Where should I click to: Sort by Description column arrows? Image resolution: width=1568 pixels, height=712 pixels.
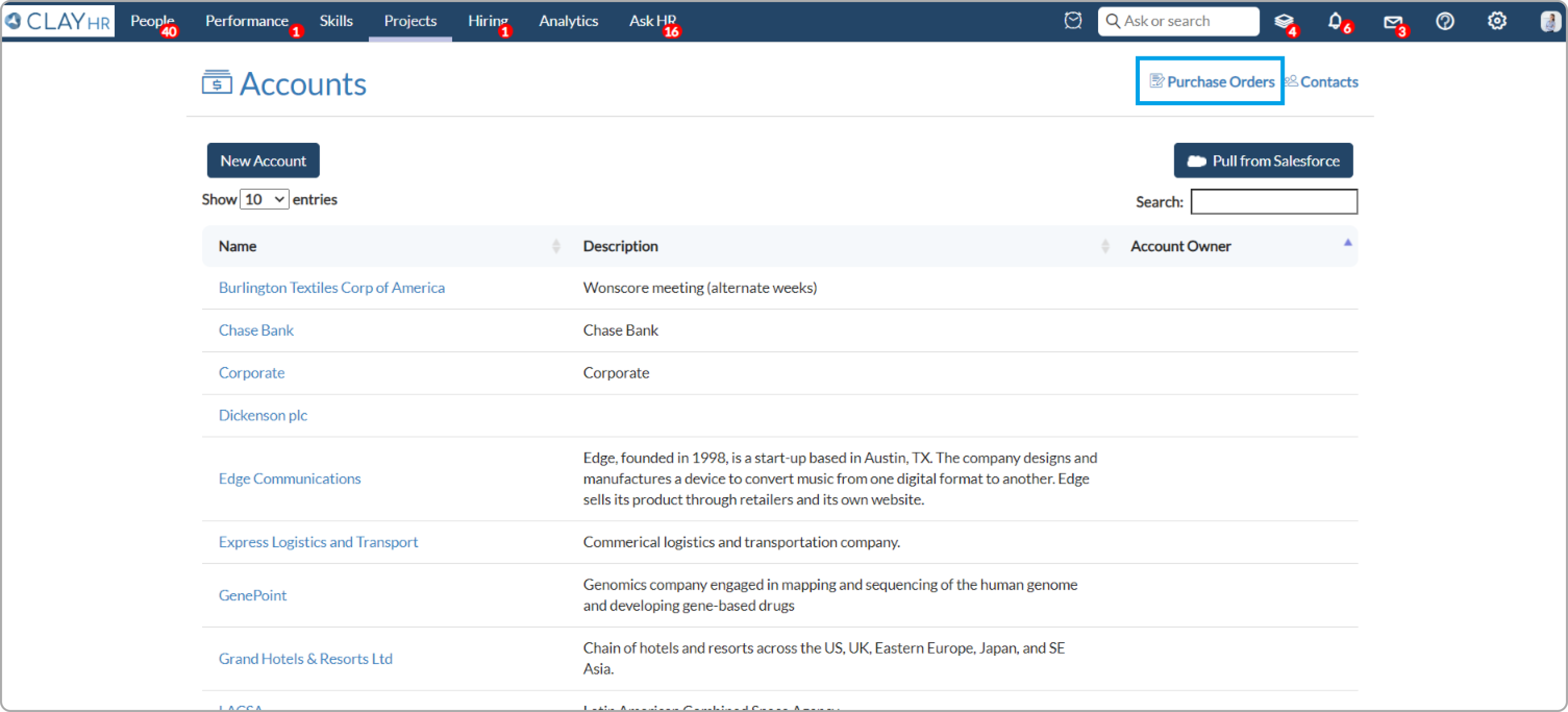1105,246
